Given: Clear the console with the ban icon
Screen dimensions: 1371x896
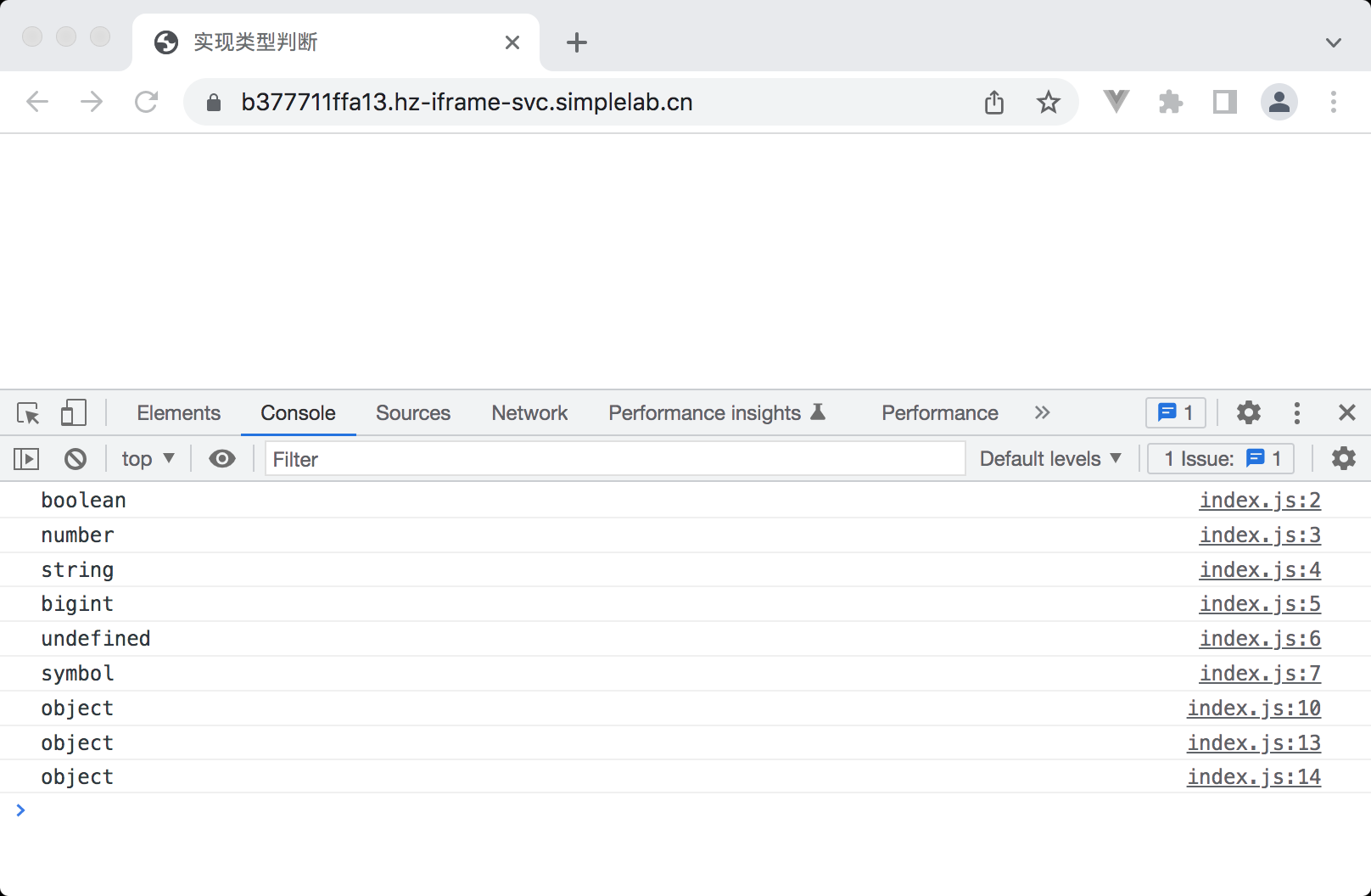Looking at the screenshot, I should [x=76, y=459].
